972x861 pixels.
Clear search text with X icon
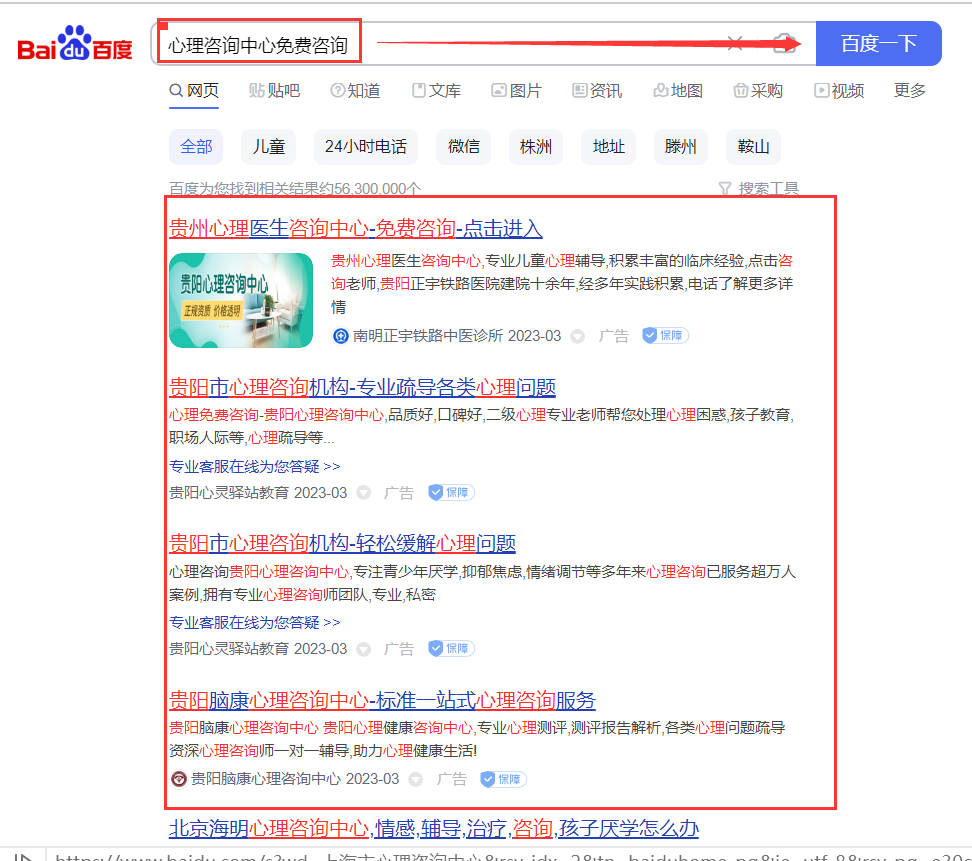735,43
